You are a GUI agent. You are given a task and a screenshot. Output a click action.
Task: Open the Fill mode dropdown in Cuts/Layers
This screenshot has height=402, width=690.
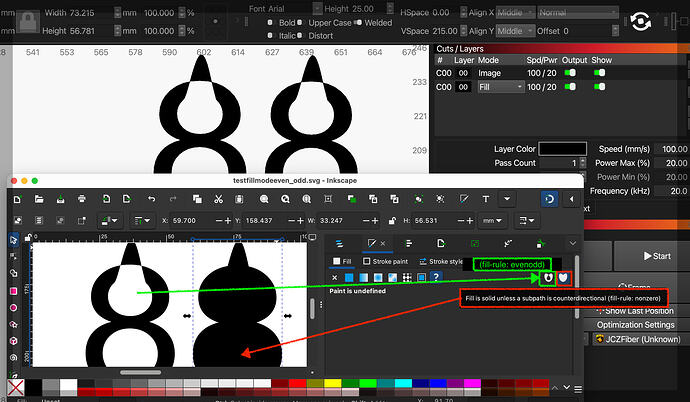pos(500,87)
